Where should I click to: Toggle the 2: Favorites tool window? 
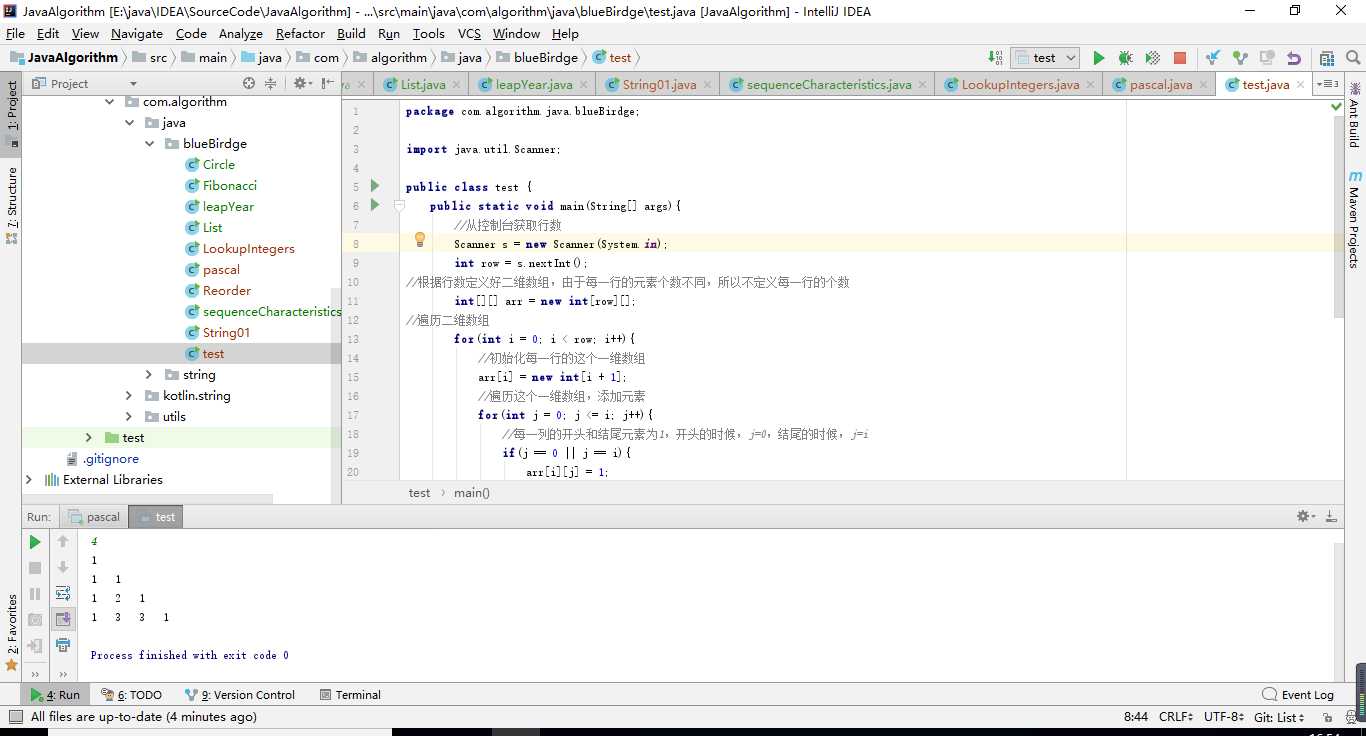pos(12,631)
